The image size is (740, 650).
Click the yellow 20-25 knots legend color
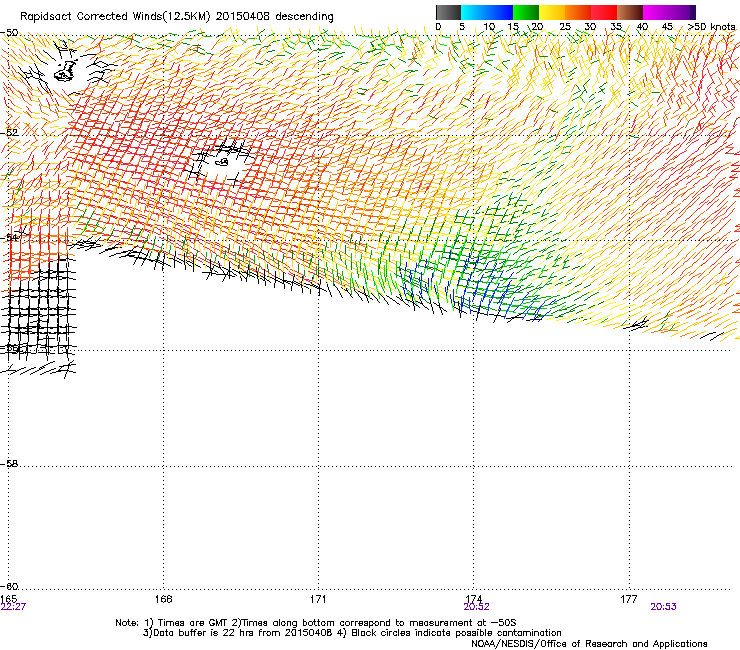tap(552, 12)
